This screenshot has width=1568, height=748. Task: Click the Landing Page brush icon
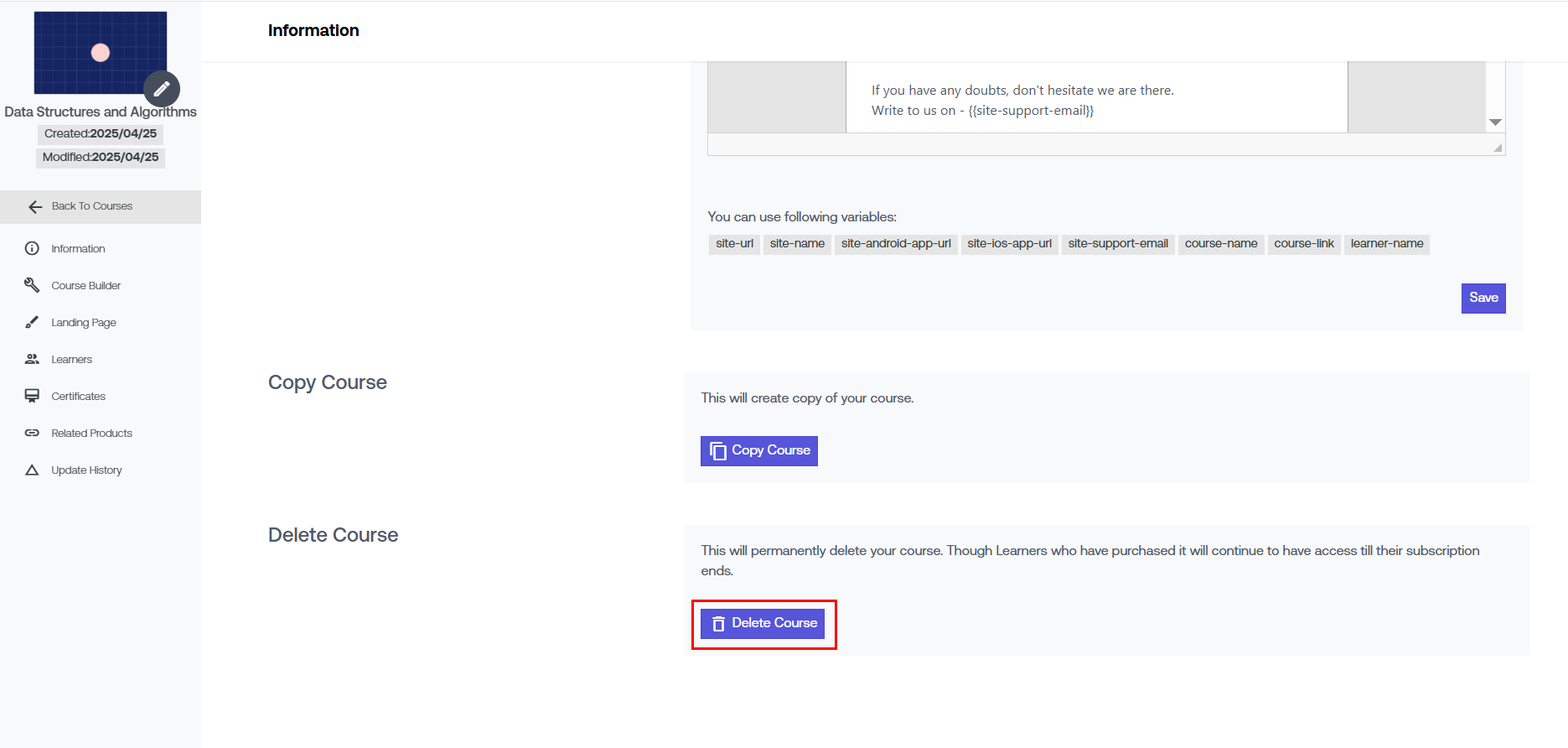pos(32,322)
